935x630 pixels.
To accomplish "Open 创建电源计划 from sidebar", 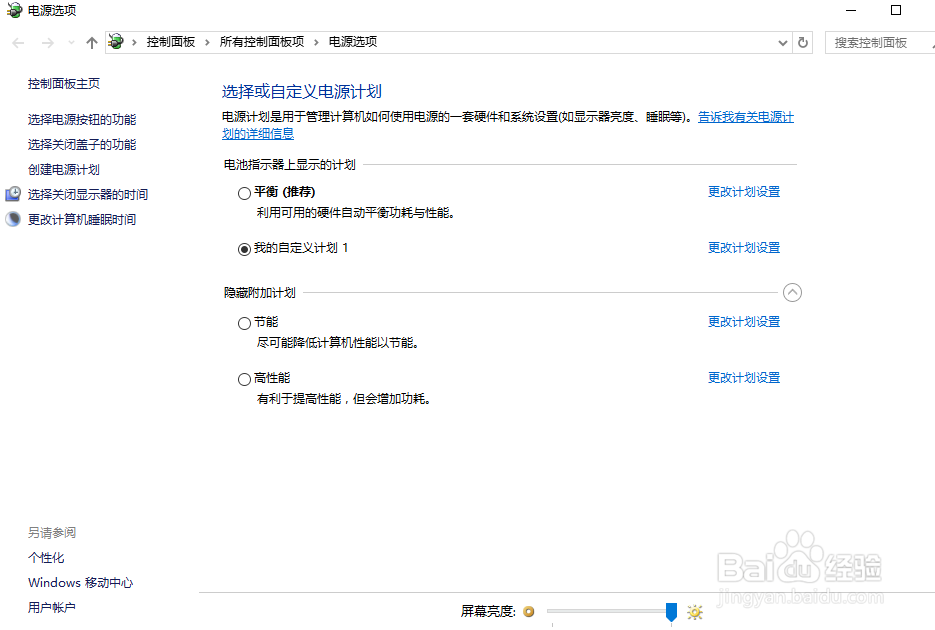I will 61,169.
